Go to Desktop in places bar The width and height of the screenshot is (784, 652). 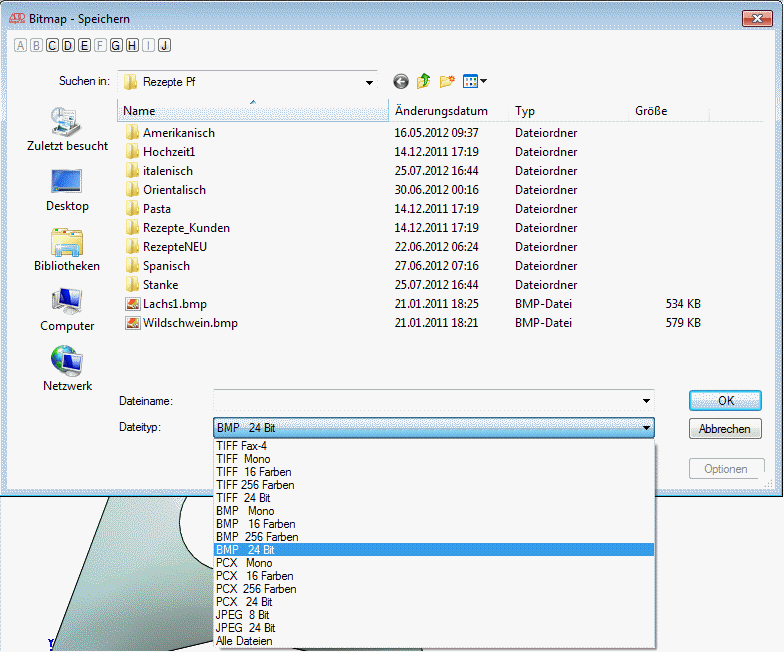click(67, 190)
